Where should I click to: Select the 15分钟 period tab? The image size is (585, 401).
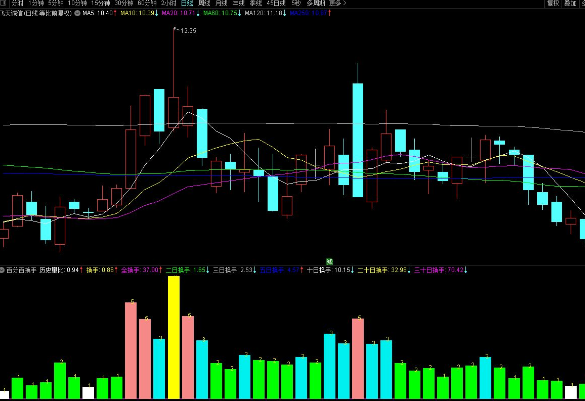(100, 3)
